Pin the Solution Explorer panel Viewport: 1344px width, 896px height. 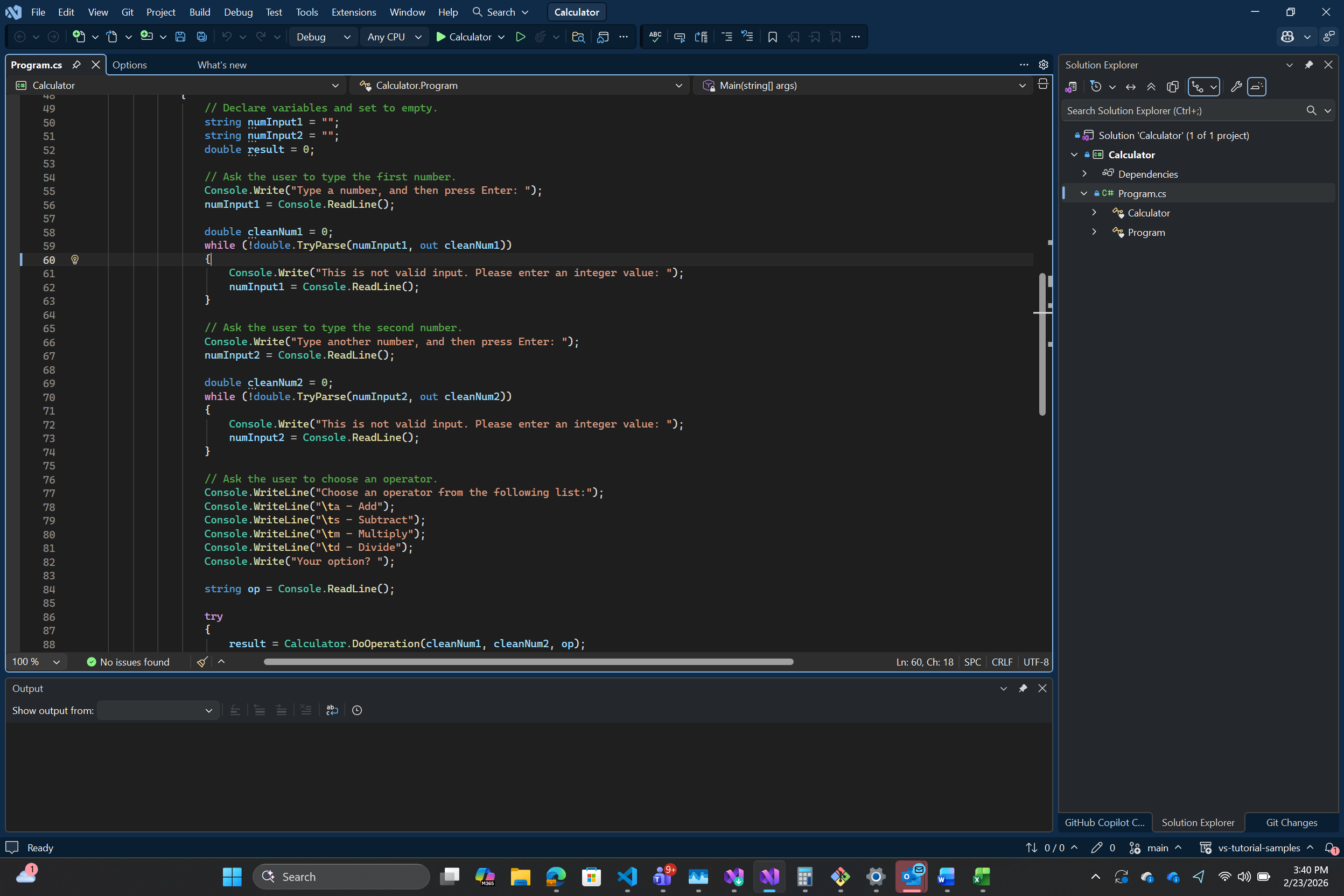coord(1308,65)
